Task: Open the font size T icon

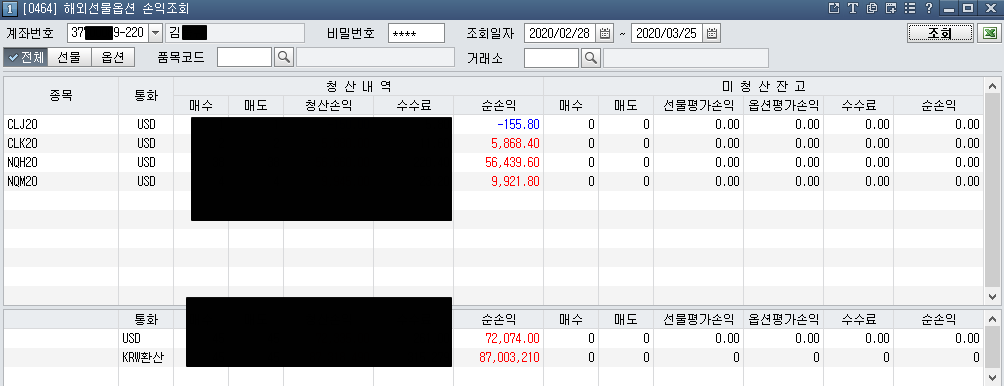Action: point(852,8)
